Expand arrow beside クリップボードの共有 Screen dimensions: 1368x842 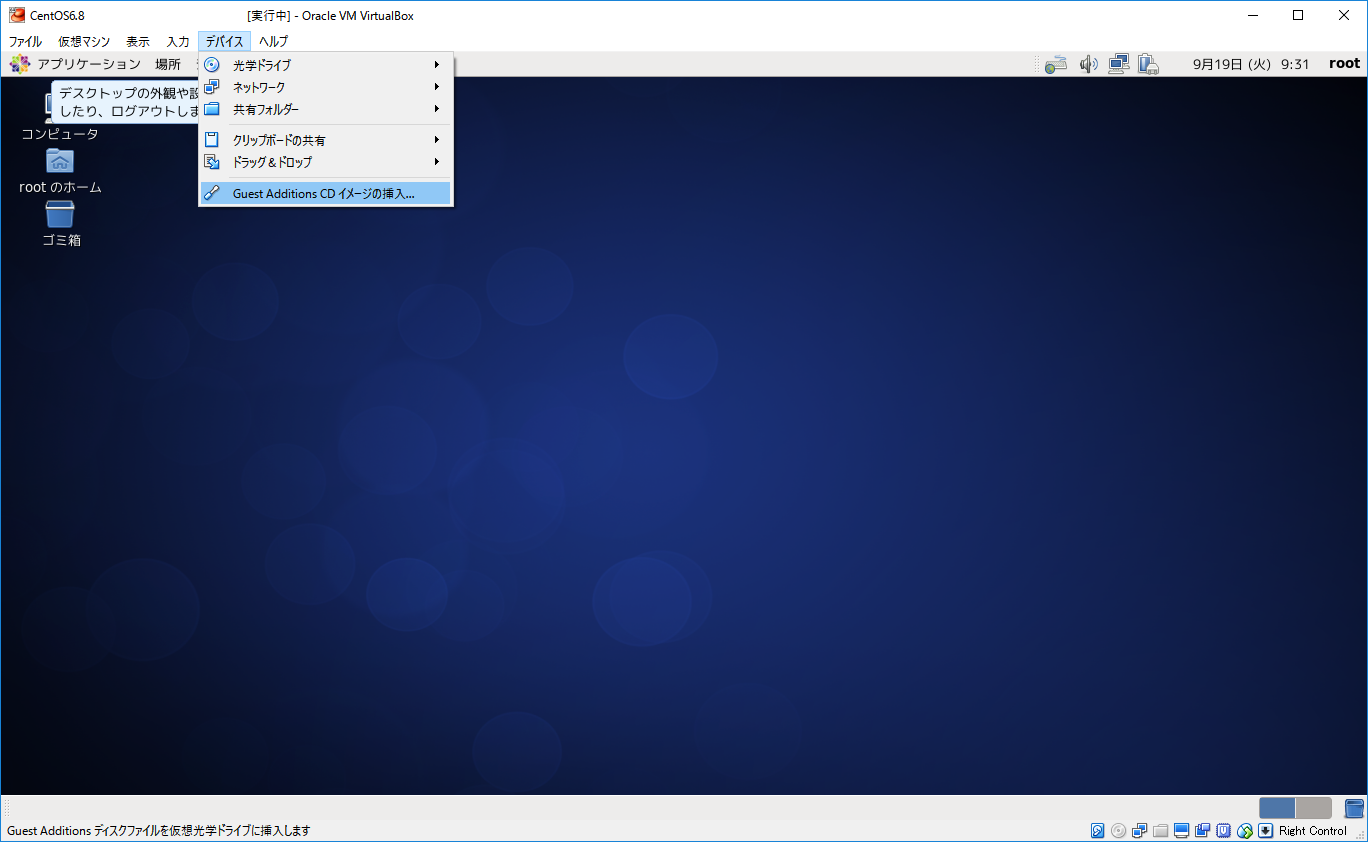[437, 140]
